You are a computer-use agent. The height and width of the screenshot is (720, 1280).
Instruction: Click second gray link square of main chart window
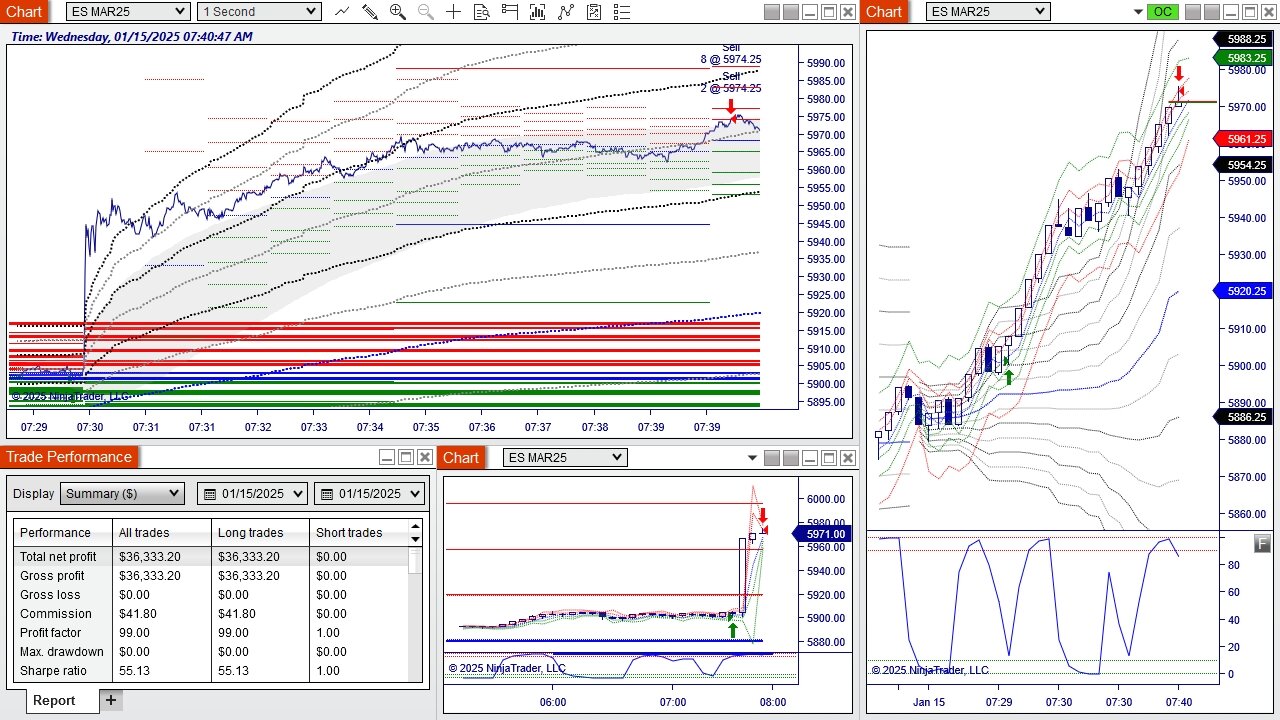pos(790,12)
